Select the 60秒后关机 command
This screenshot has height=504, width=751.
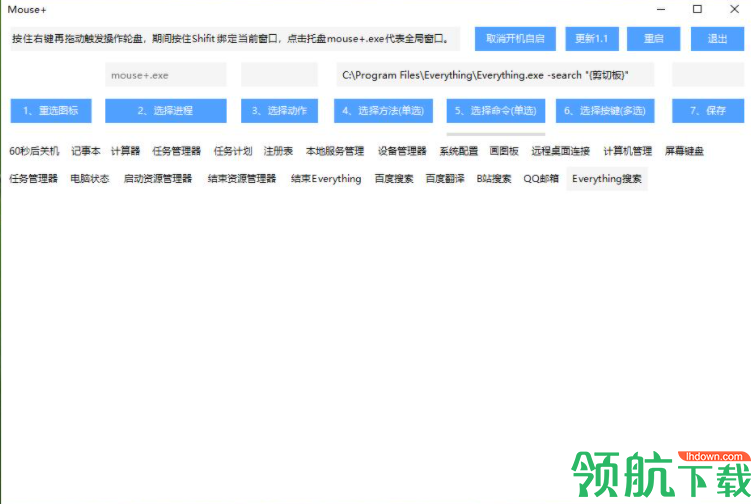34,151
